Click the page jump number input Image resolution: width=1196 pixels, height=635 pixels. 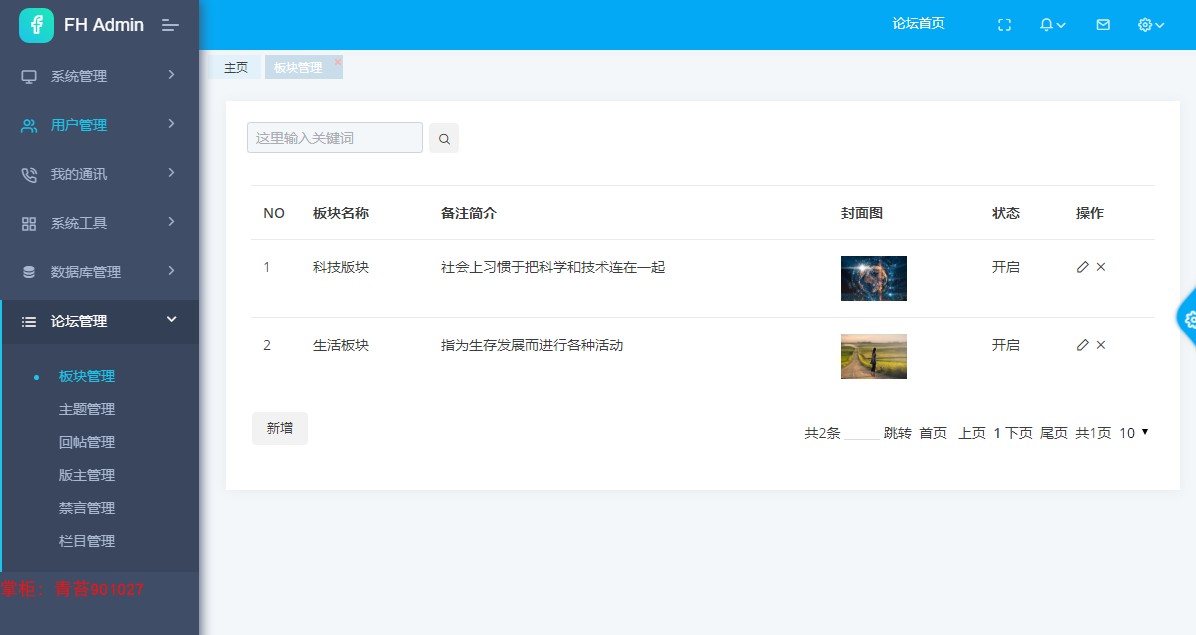[x=862, y=433]
